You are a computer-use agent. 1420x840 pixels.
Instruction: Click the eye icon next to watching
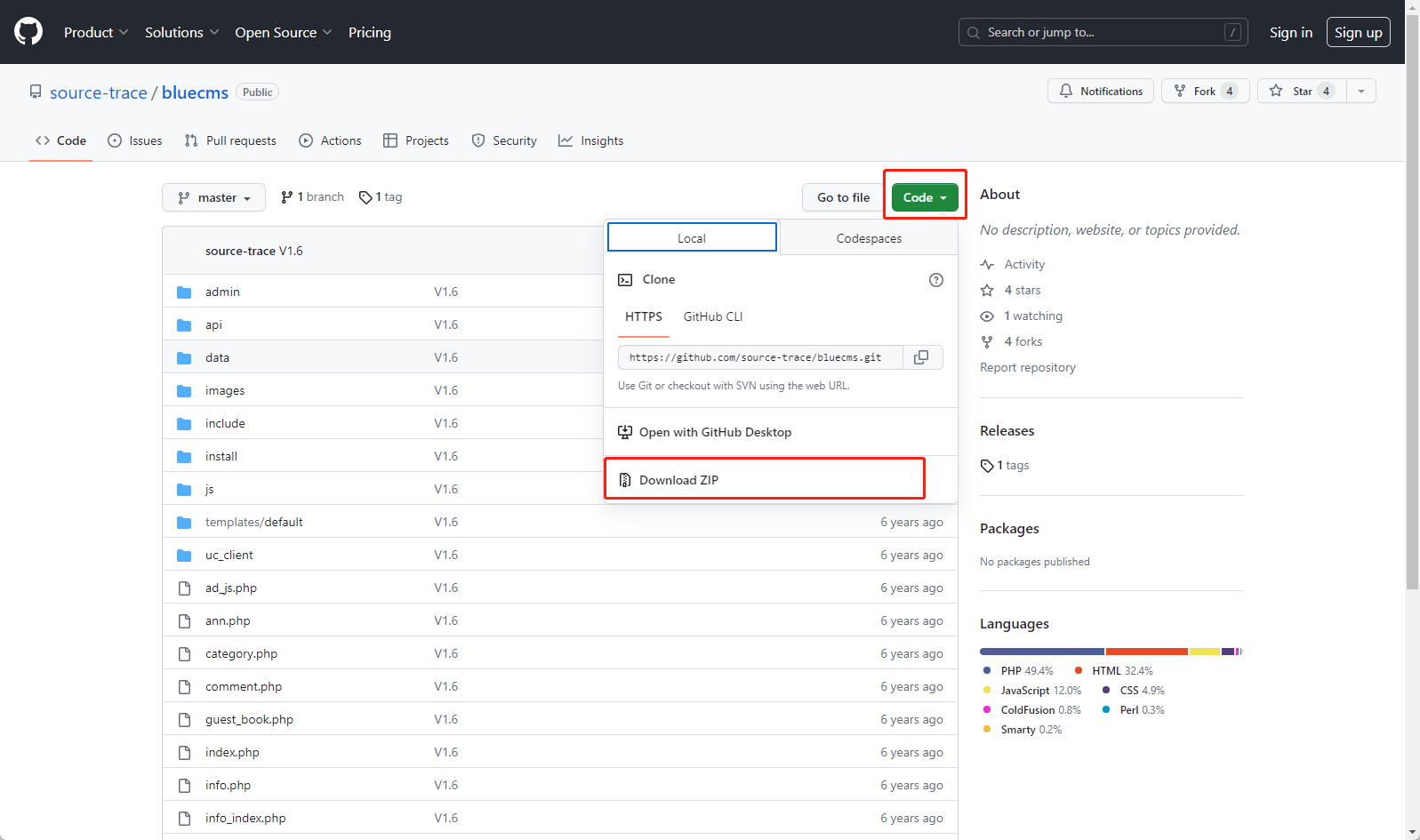[x=987, y=316]
